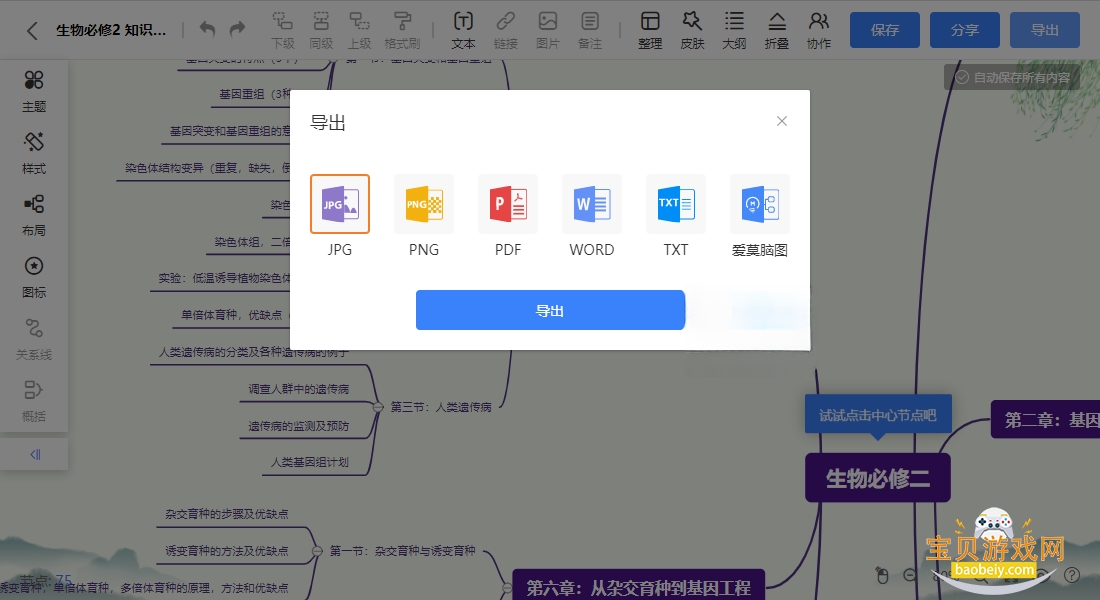Click the top-right 导出 button
The height and width of the screenshot is (600, 1100).
(x=1045, y=30)
